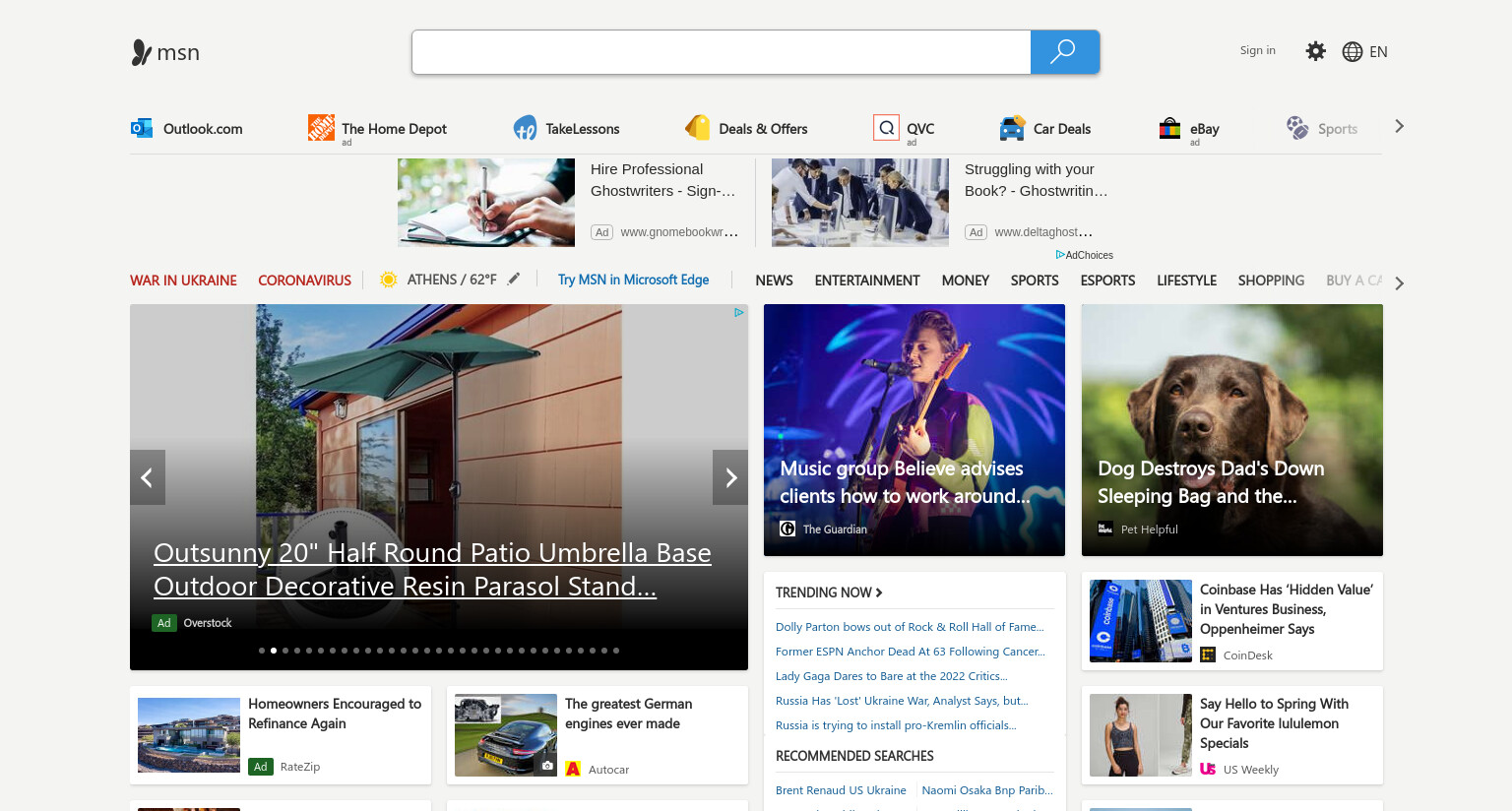Select the second carousel dot indicator
This screenshot has height=811, width=1512.
click(274, 651)
